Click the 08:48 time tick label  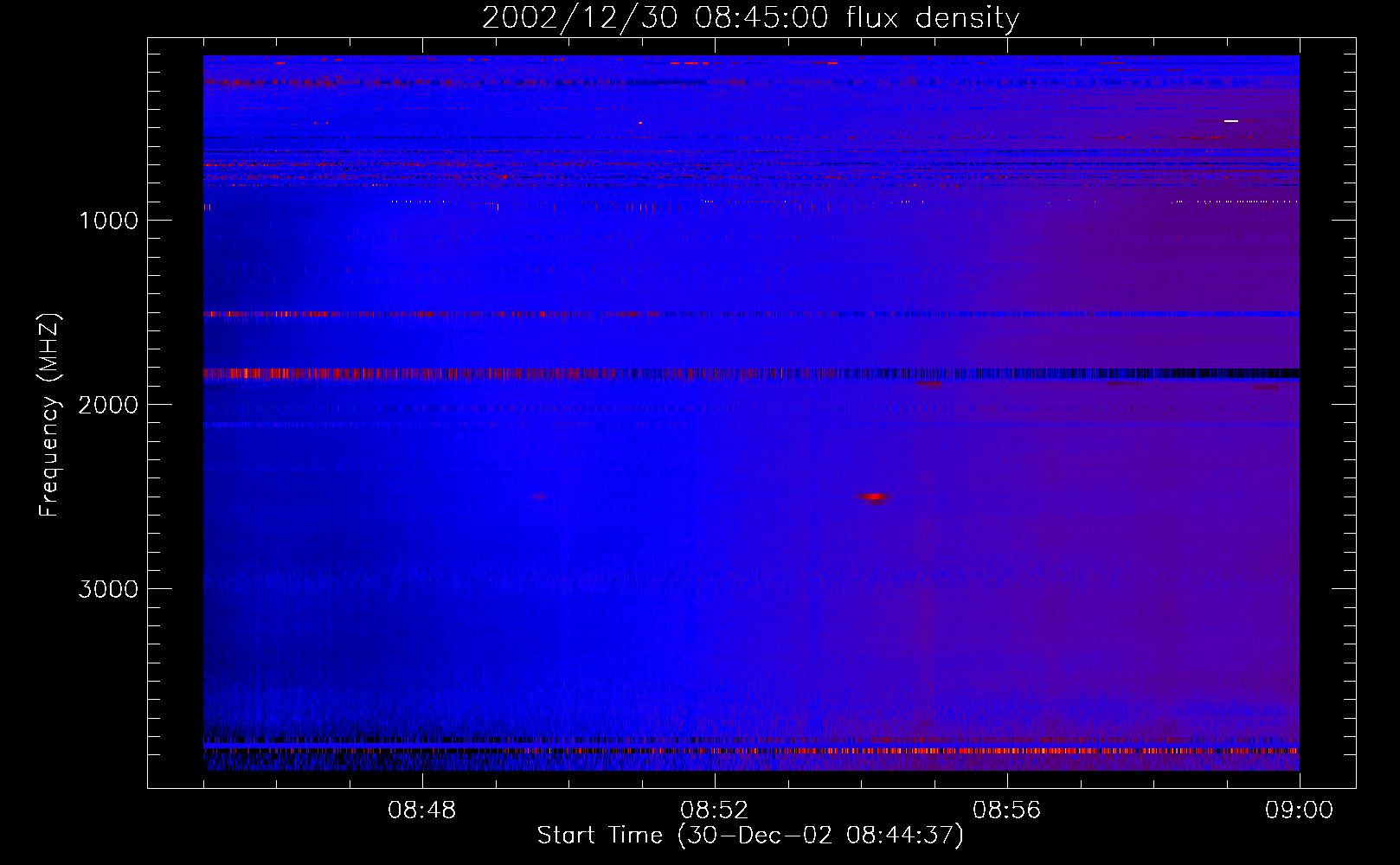pyautogui.click(x=422, y=811)
